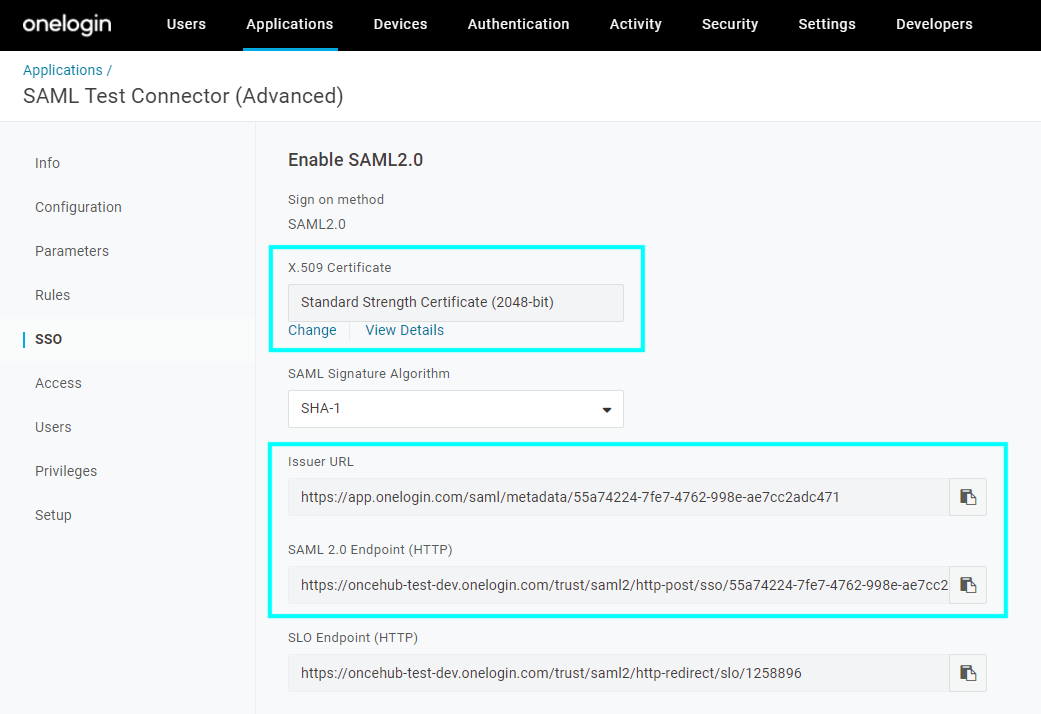Open the Authentication menu

click(519, 25)
